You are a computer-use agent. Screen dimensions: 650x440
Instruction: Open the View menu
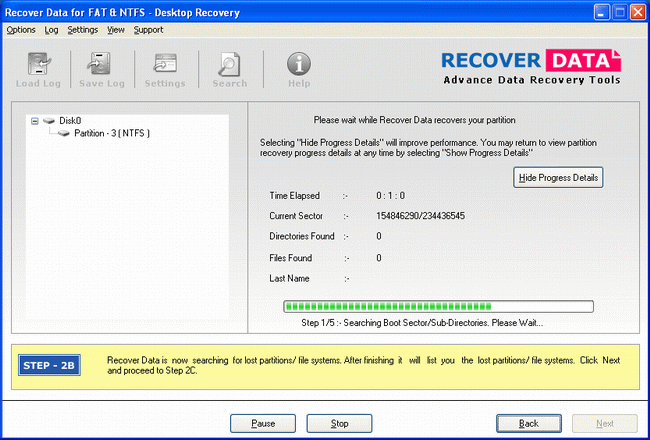click(x=116, y=30)
